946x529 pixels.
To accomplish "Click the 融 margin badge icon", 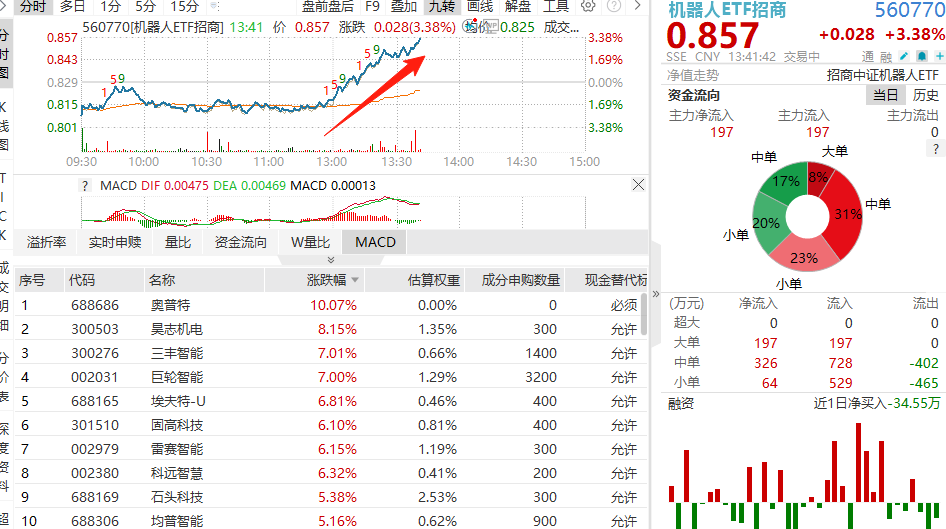I will [x=886, y=57].
